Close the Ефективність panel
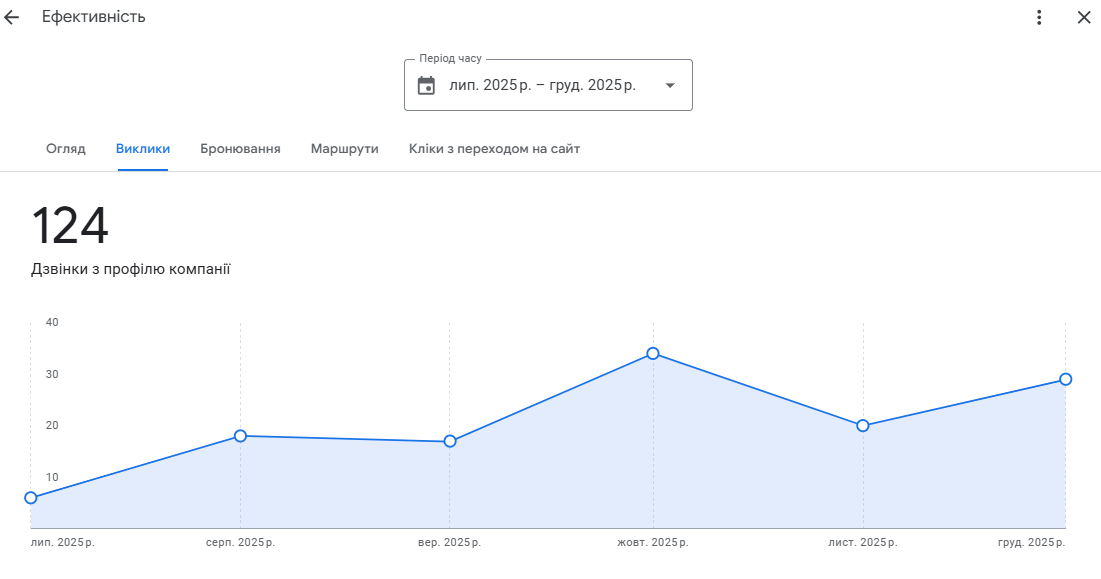This screenshot has height=579, width=1101. coord(1084,17)
